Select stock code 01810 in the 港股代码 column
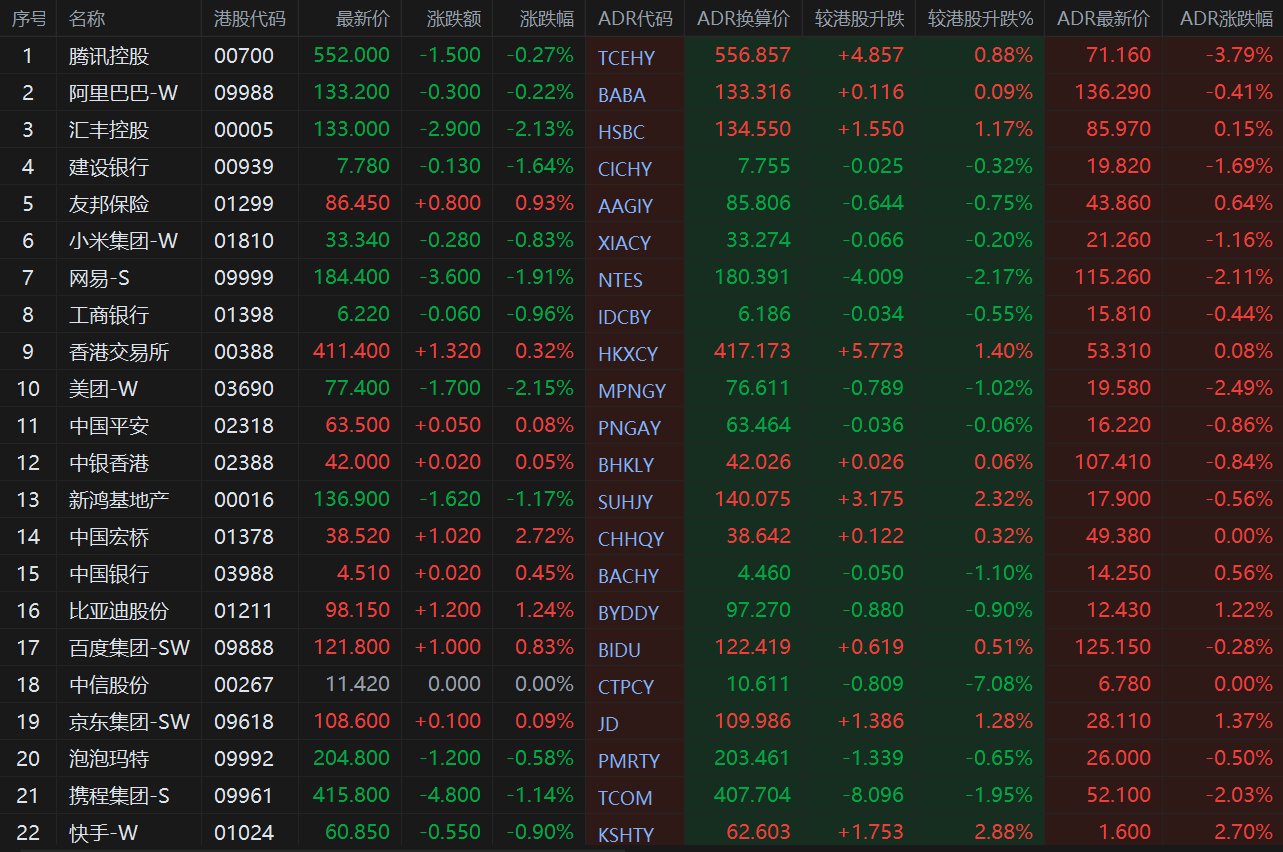Image resolution: width=1283 pixels, height=852 pixels. click(x=244, y=241)
